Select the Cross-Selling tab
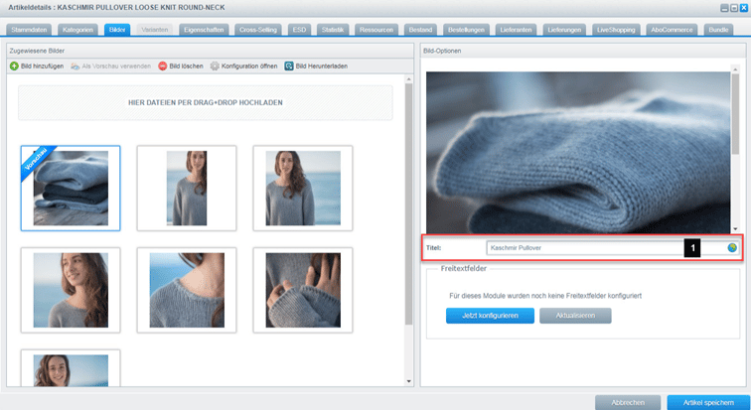 [x=258, y=31]
